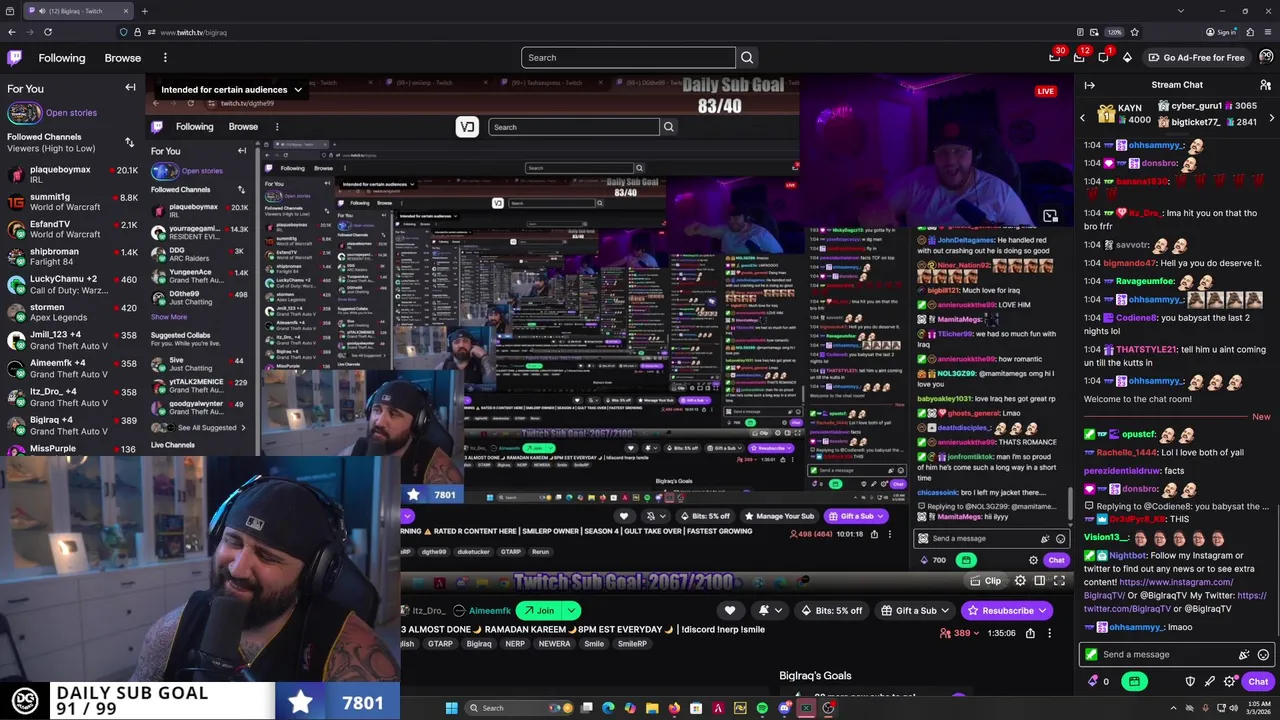Share the stream via share icon
Image resolution: width=1280 pixels, height=720 pixels.
pyautogui.click(x=1030, y=633)
